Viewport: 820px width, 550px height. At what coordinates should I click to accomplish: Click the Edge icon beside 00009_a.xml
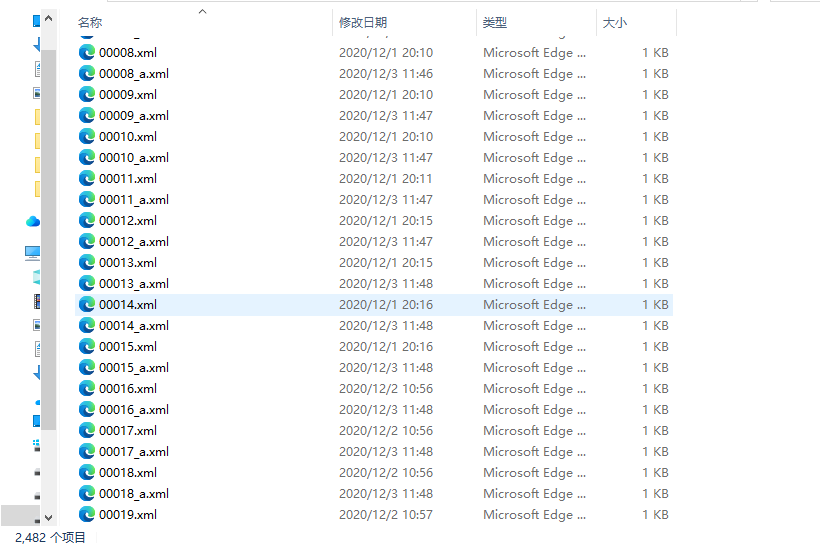click(87, 116)
